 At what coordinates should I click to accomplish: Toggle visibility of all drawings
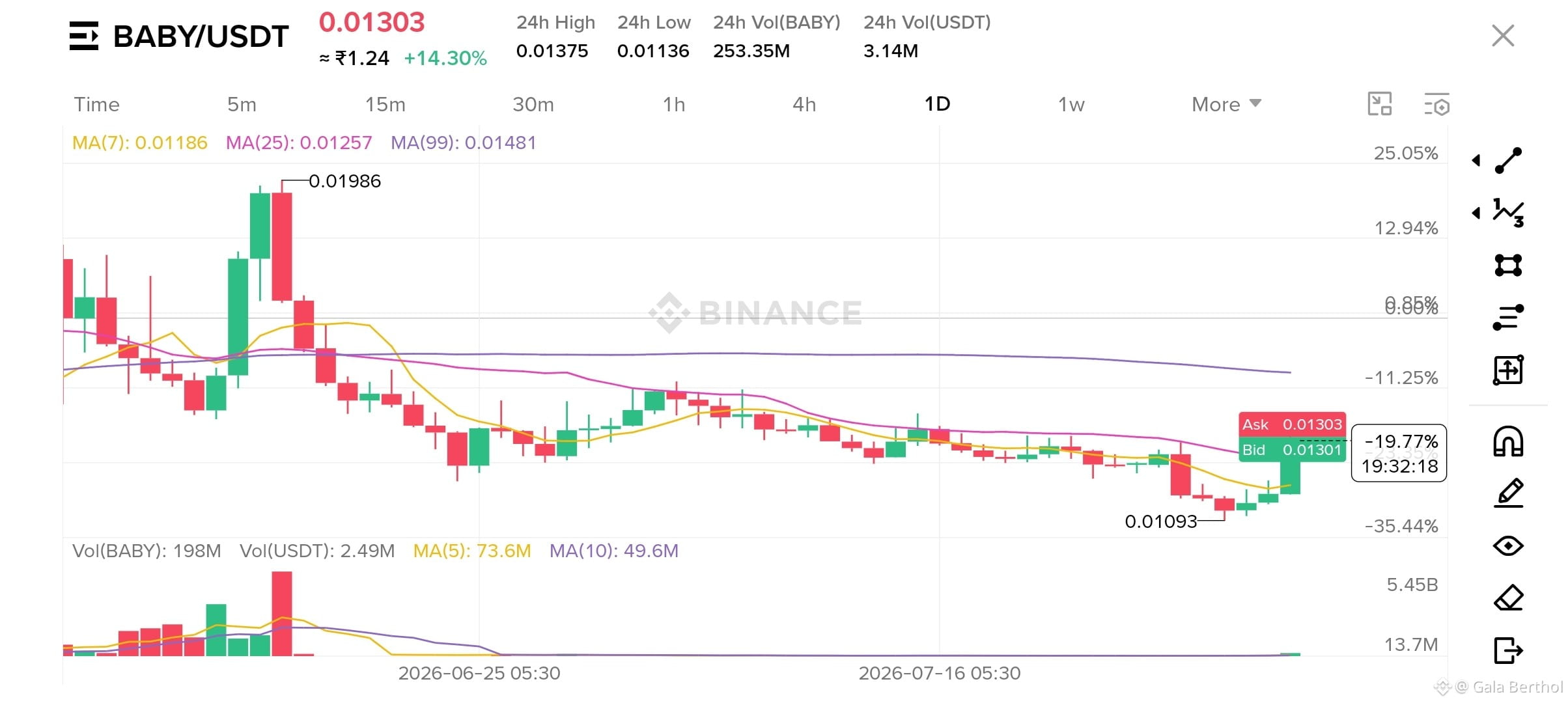(x=1508, y=545)
